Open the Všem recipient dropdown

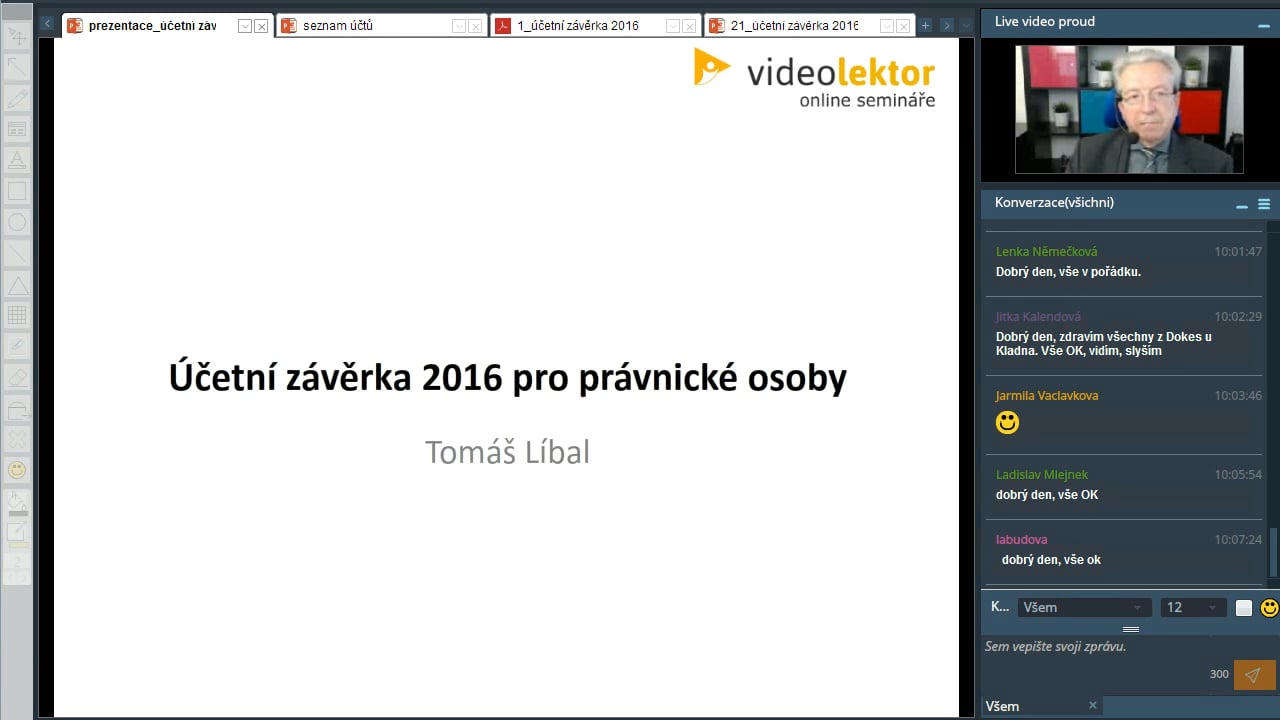[1085, 607]
